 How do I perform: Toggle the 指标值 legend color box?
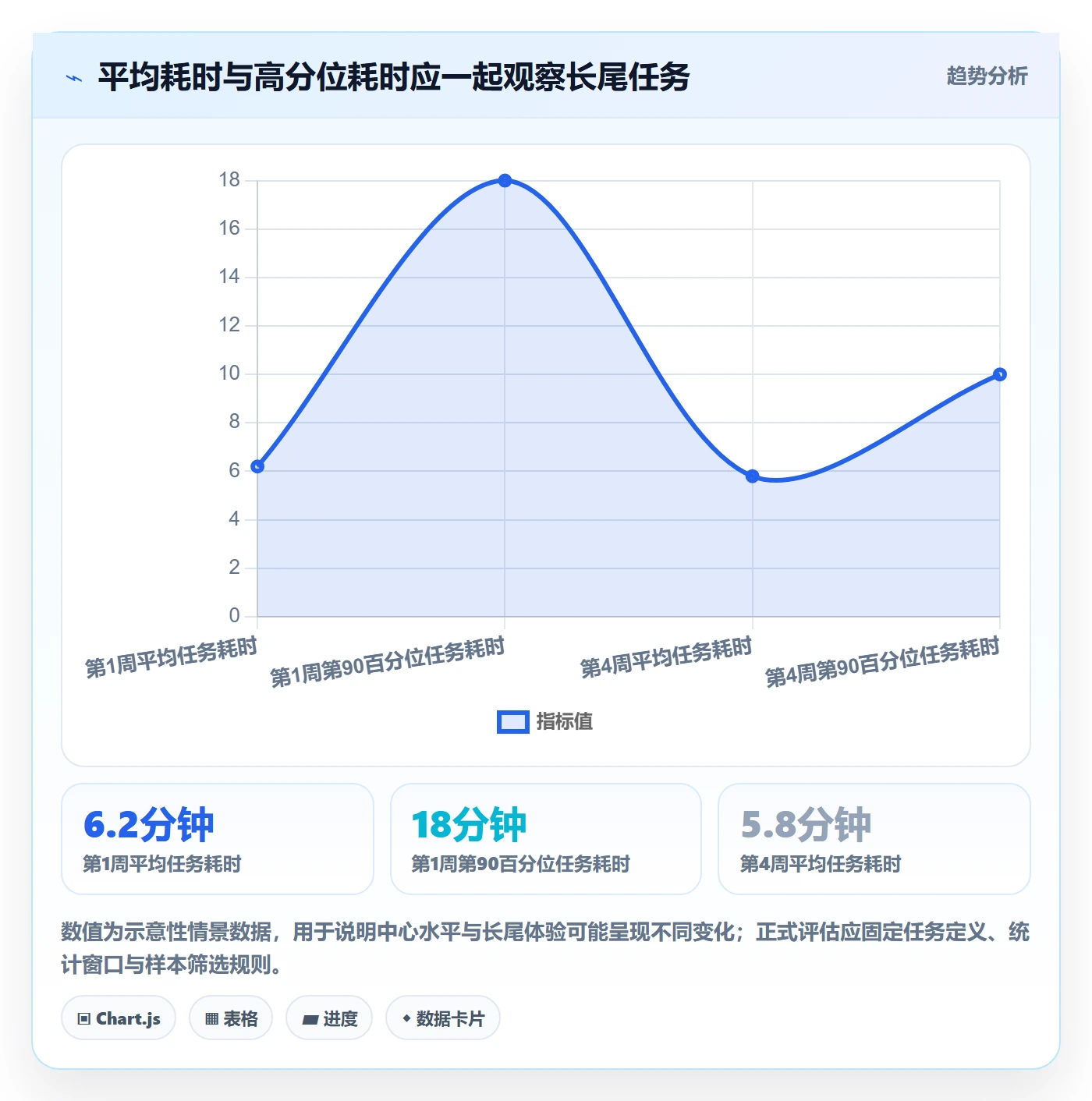click(x=512, y=722)
